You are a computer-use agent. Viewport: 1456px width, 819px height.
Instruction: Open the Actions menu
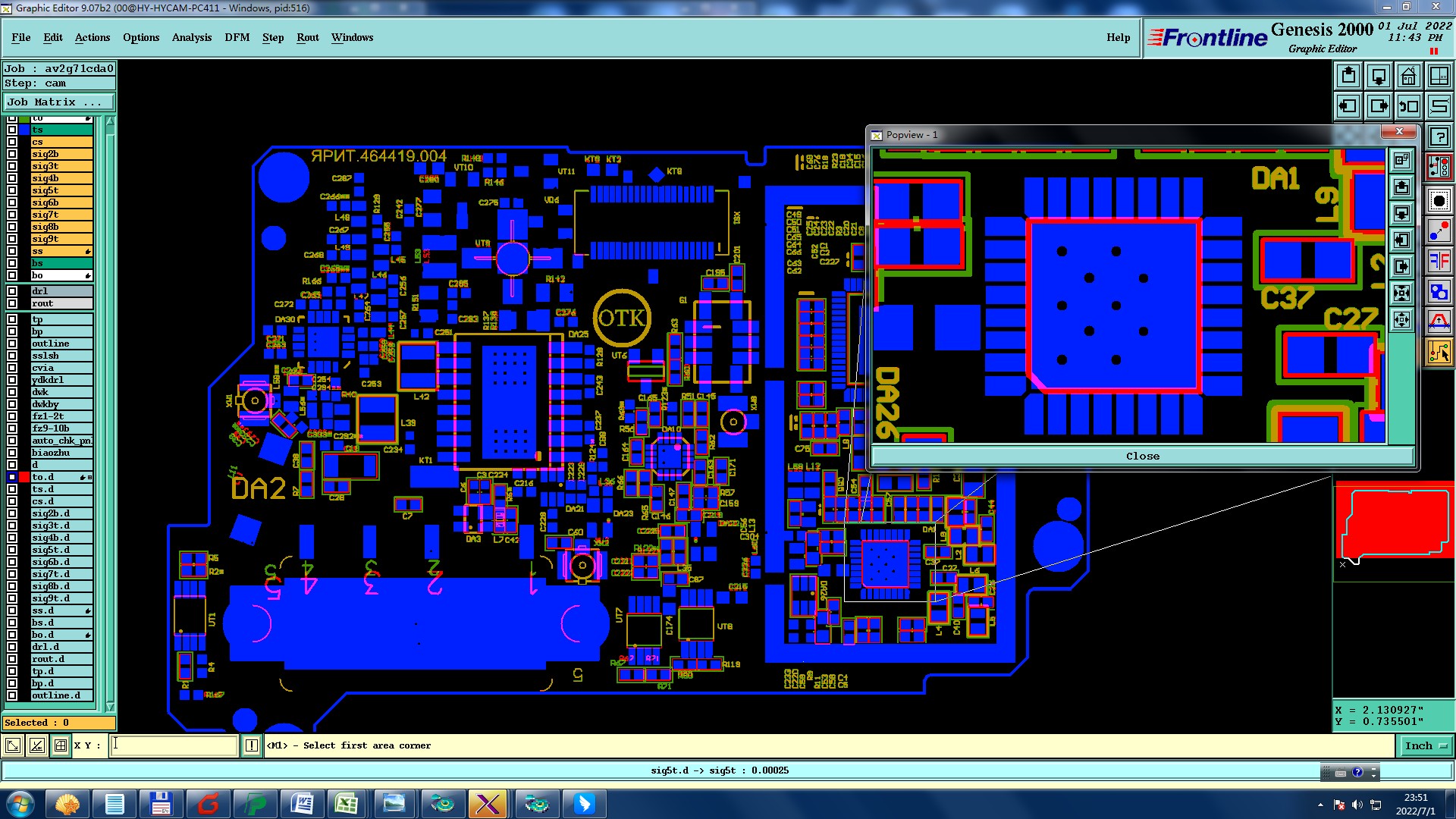point(93,37)
